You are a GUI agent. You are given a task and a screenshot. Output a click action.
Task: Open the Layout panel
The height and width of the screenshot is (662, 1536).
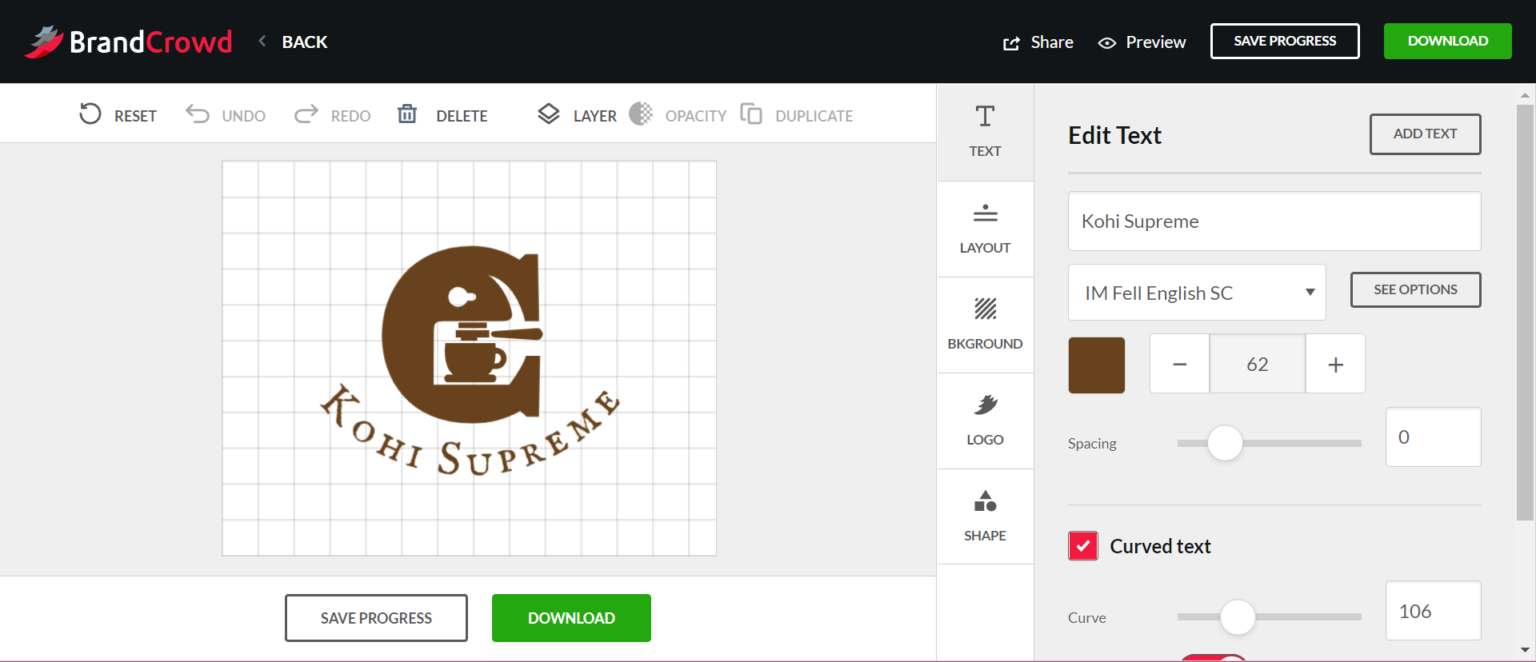(x=985, y=228)
